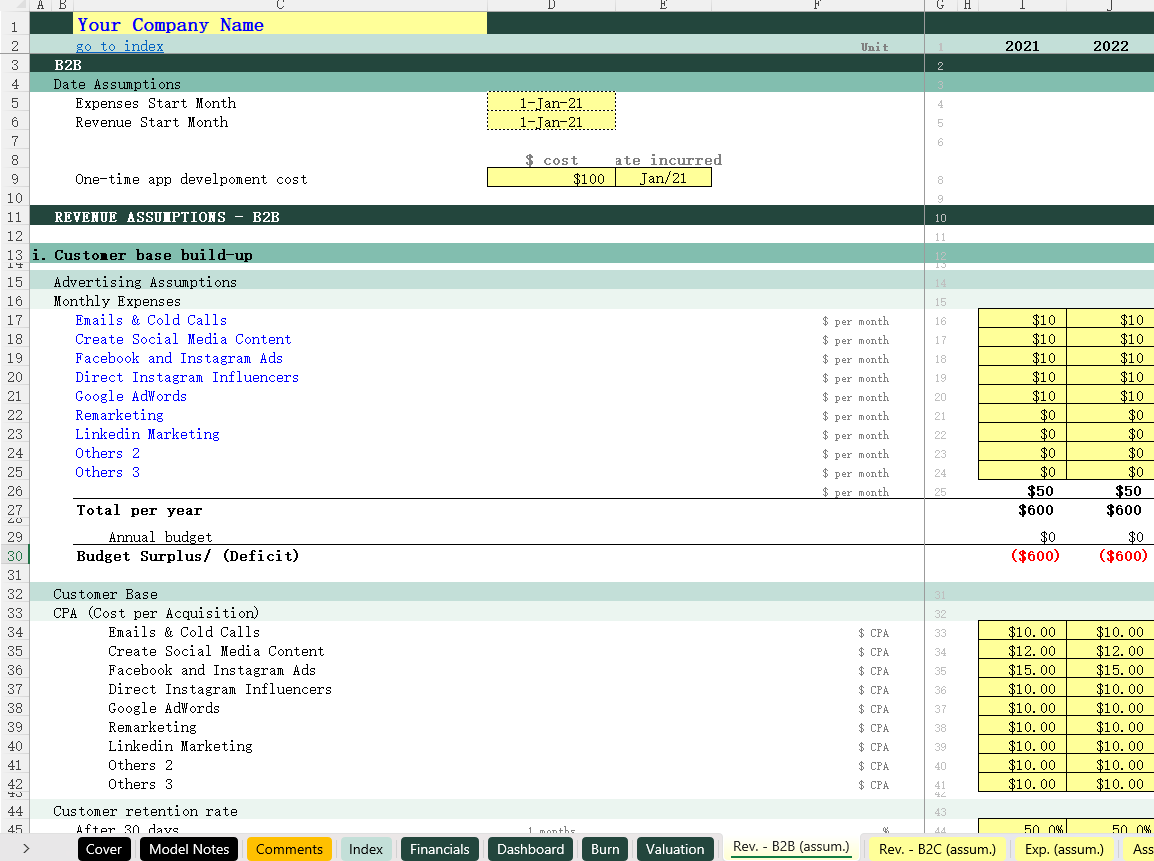Click the sheet tab scroll right arrow
Image resolution: width=1154 pixels, height=861 pixels.
coord(25,849)
